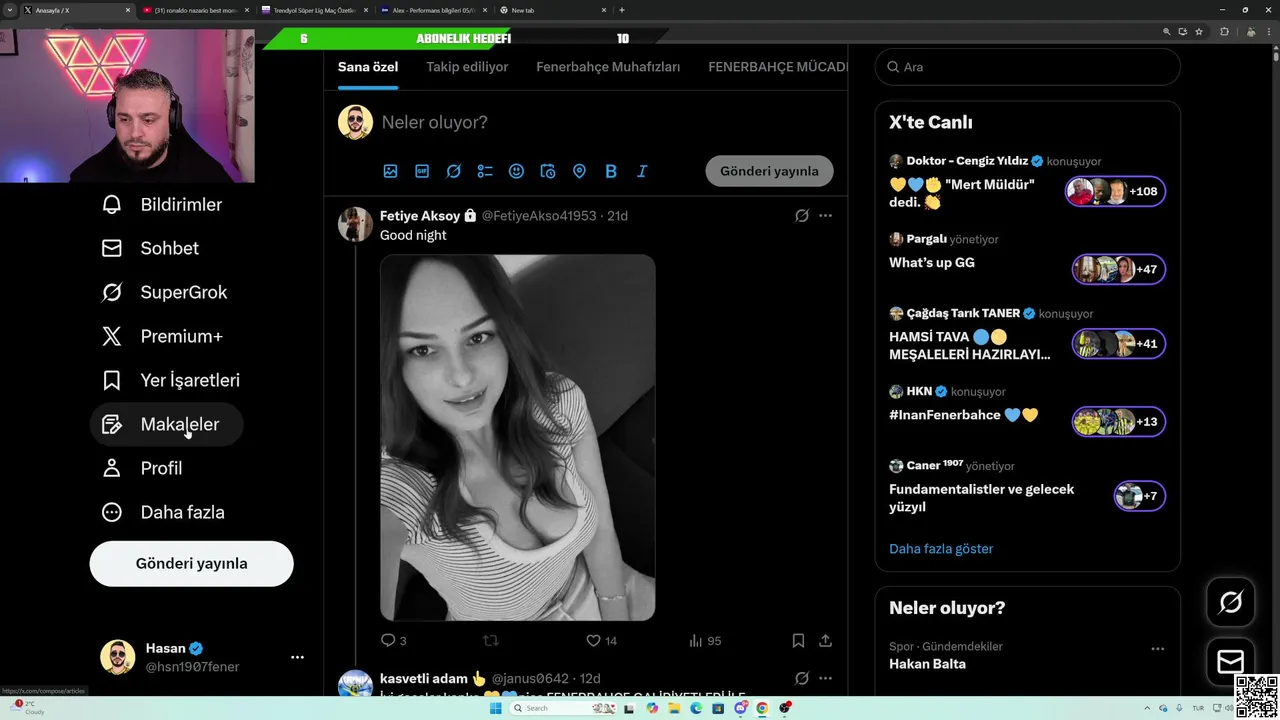
Task: Open more options on kasvetli adam post
Action: pos(825,678)
